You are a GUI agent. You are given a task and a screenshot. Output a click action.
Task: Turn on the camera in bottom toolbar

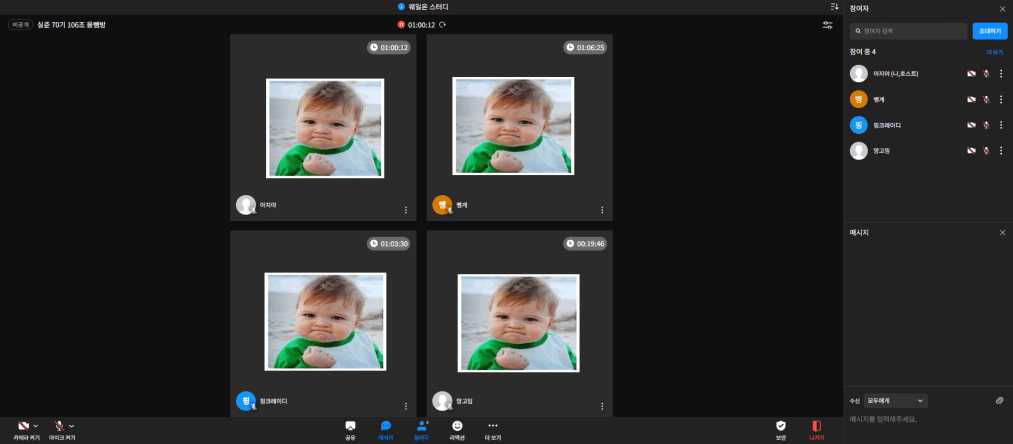(23, 426)
